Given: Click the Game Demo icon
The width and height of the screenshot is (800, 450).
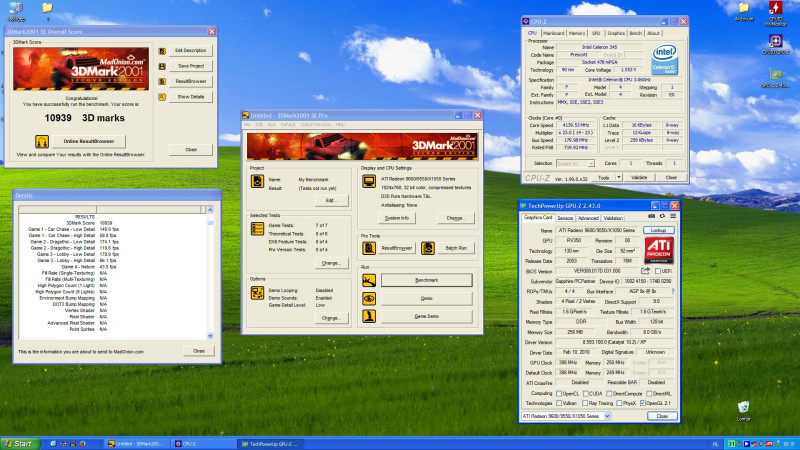Looking at the screenshot, I should coord(369,316).
